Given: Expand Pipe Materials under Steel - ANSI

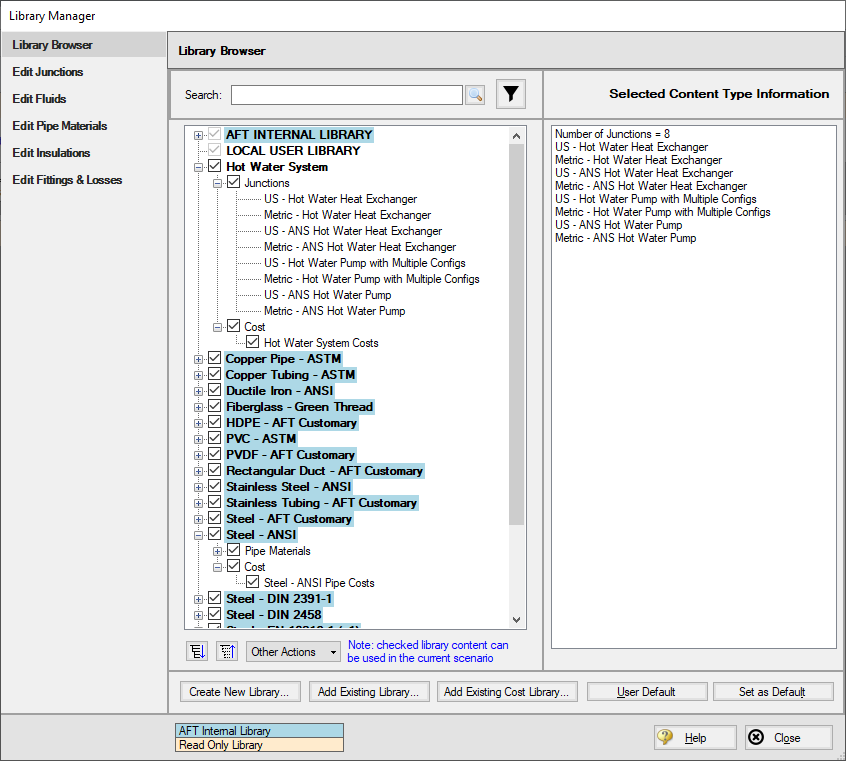Looking at the screenshot, I should 217,551.
